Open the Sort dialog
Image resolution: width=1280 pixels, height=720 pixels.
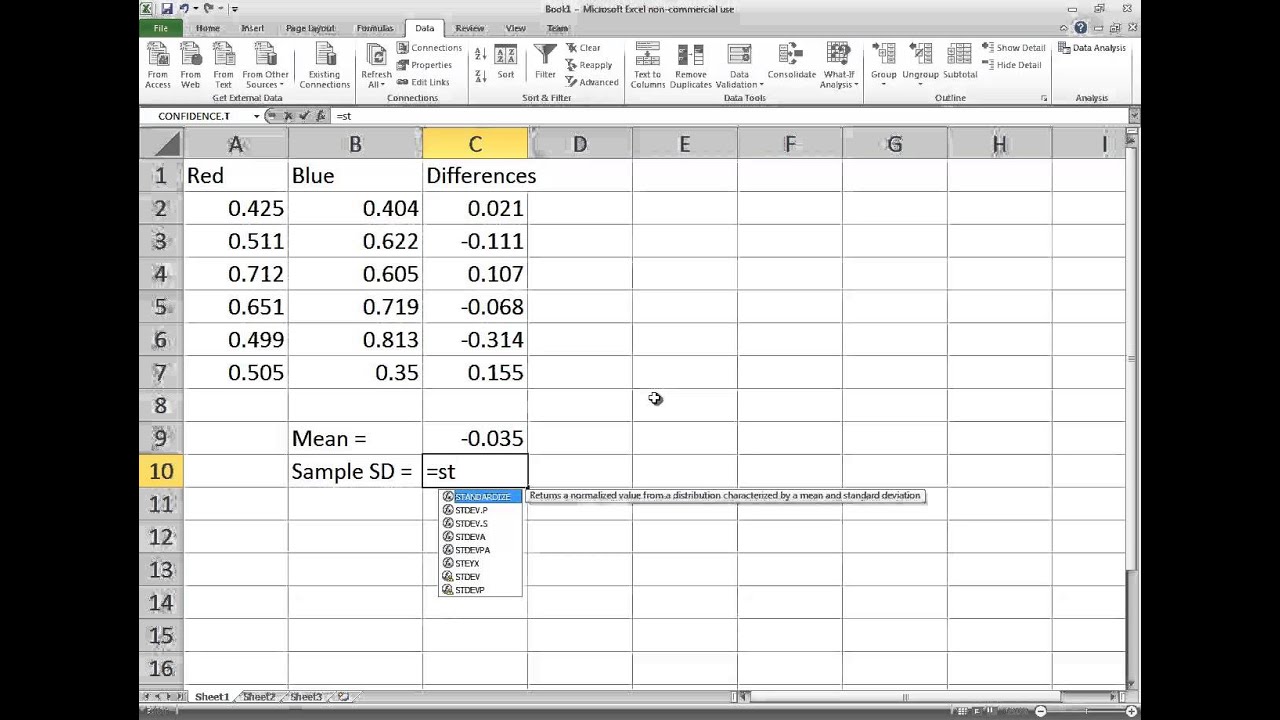(506, 62)
